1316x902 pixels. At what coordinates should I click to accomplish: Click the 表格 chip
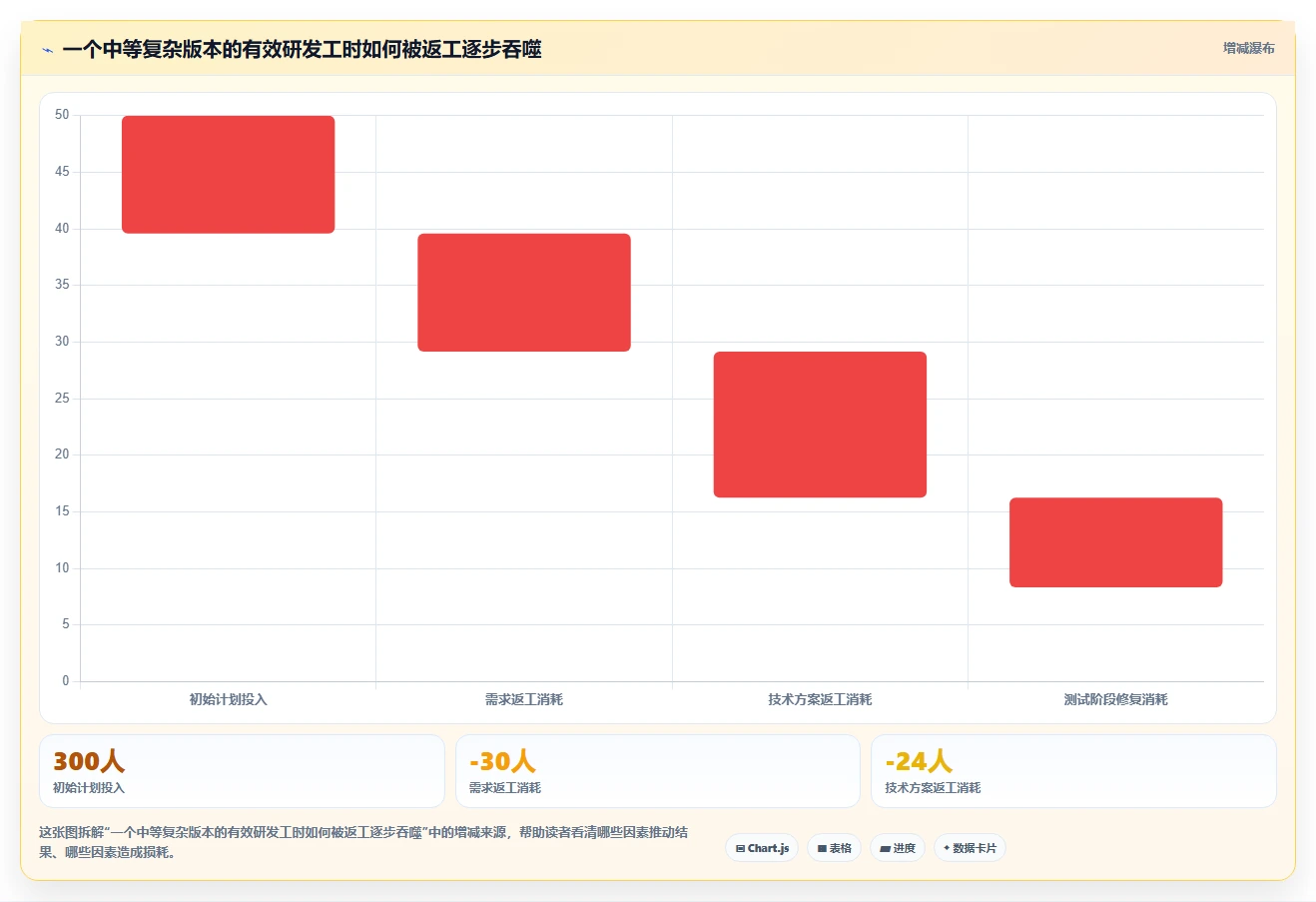coord(835,848)
